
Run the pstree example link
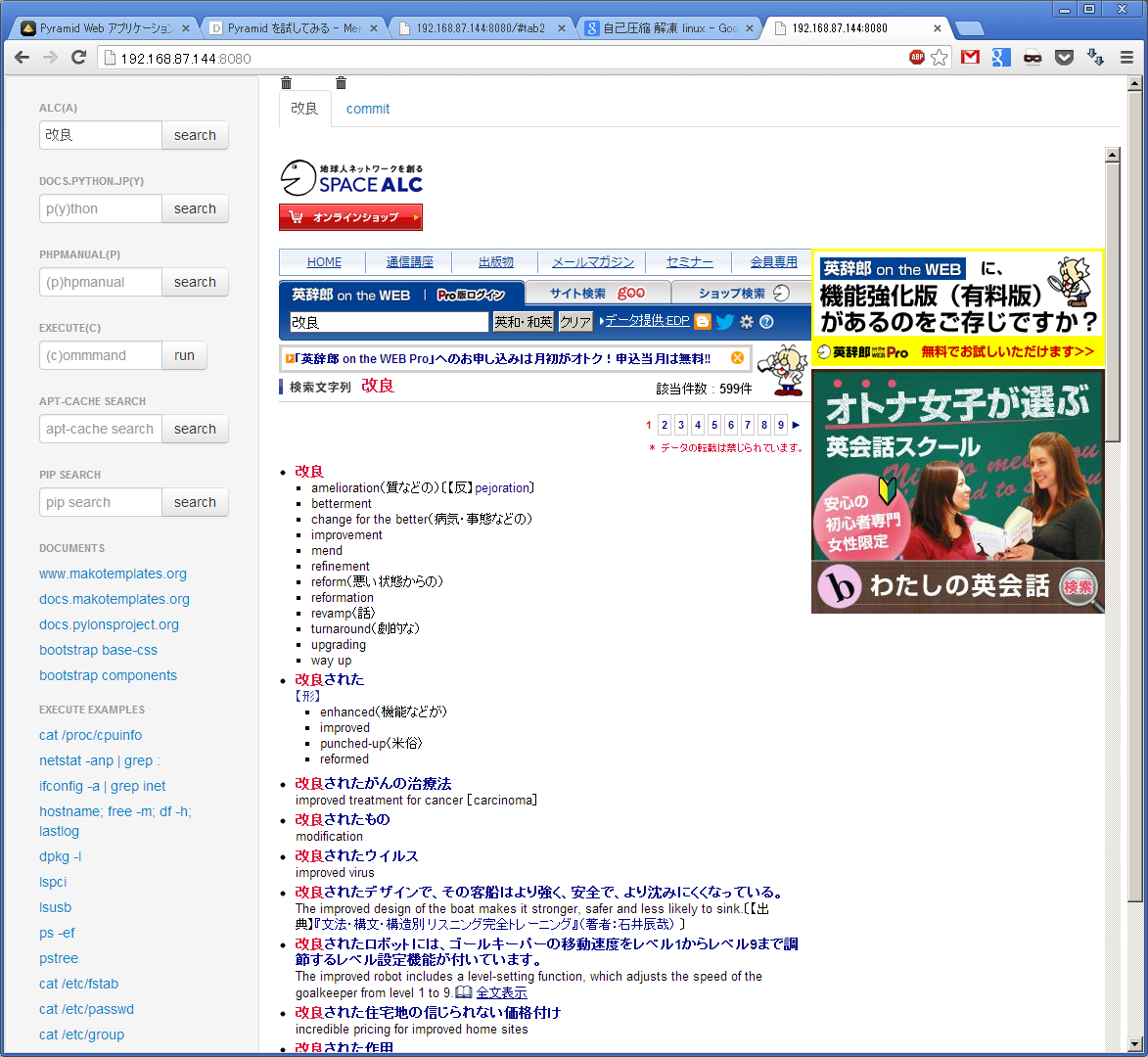point(59,958)
